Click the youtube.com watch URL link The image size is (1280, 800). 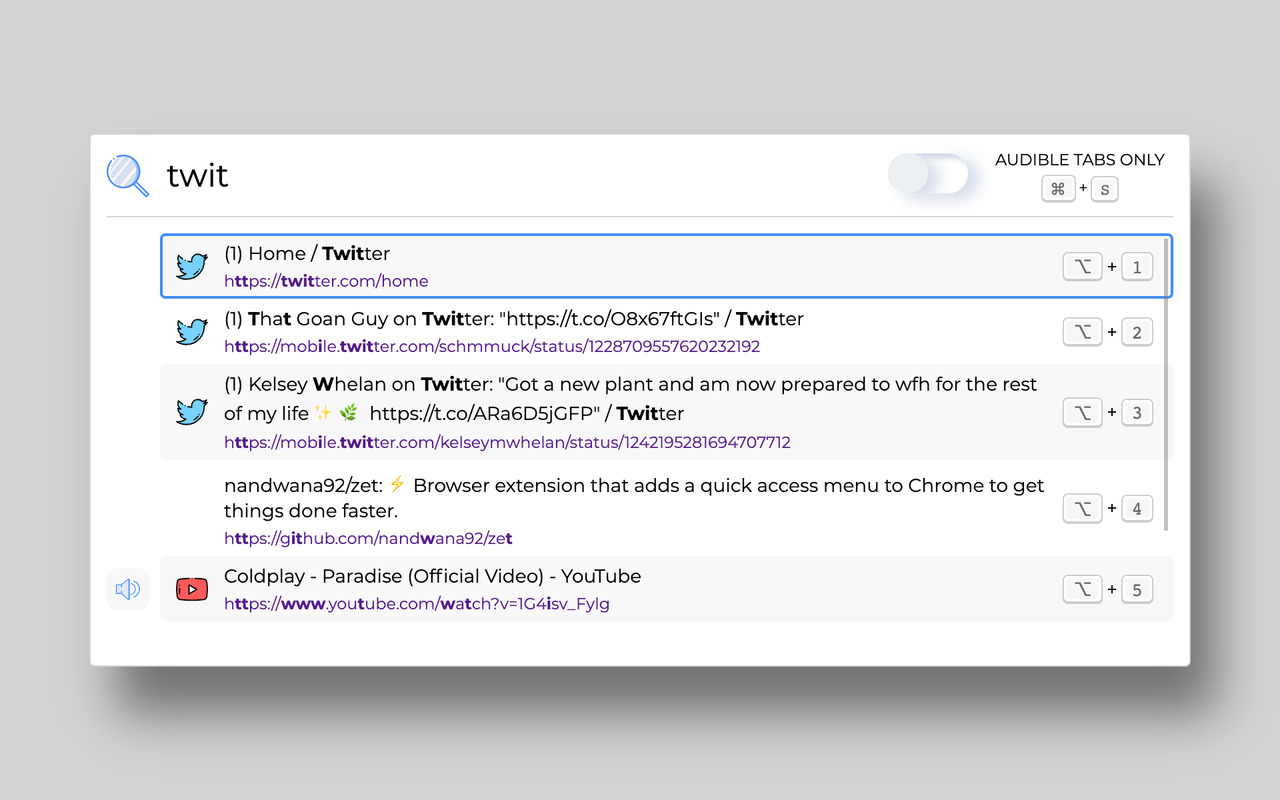(x=416, y=604)
